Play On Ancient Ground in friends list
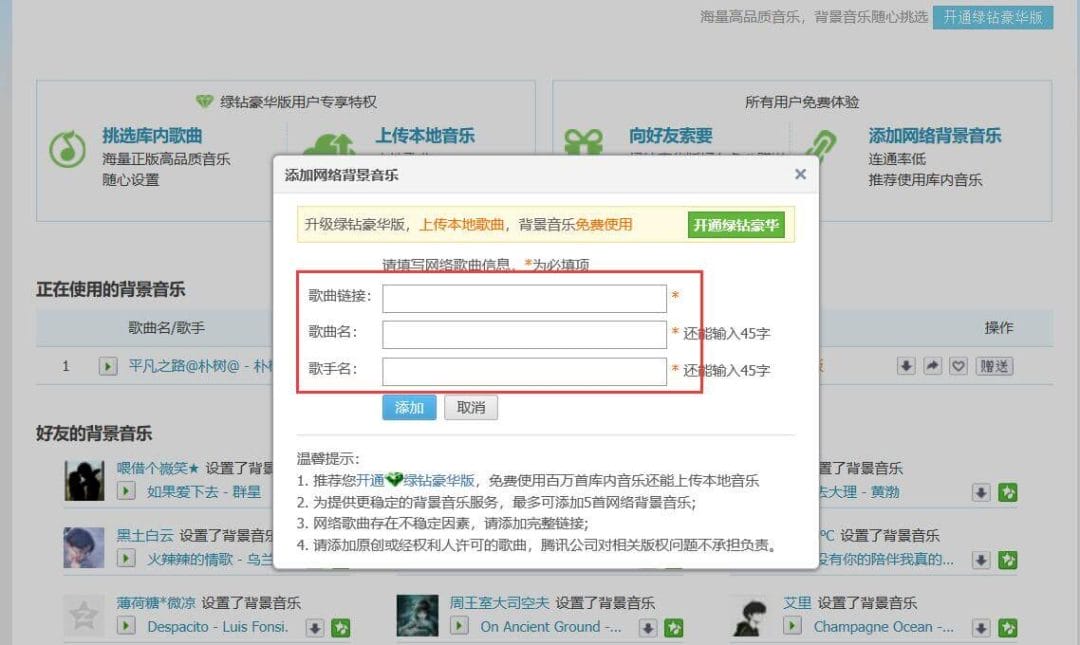The width and height of the screenshot is (1080, 645). pyautogui.click(x=458, y=627)
